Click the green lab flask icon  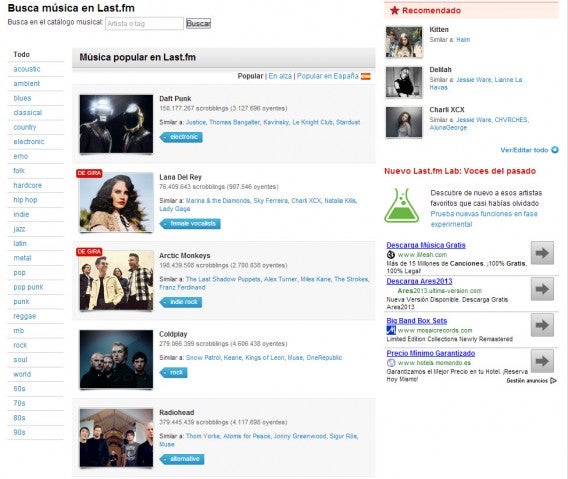[x=401, y=205]
